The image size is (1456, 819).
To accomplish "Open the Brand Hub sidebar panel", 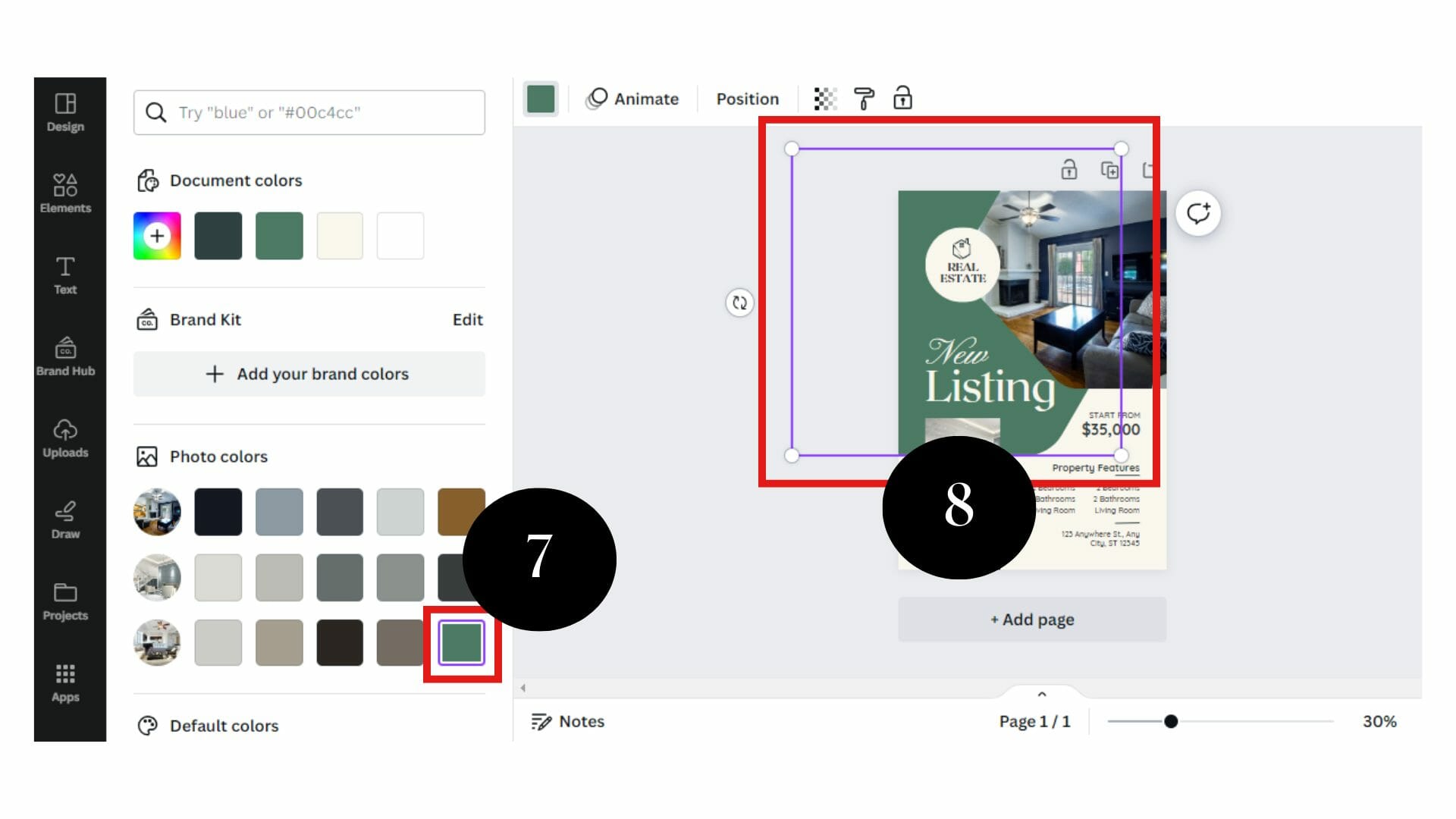I will click(65, 356).
